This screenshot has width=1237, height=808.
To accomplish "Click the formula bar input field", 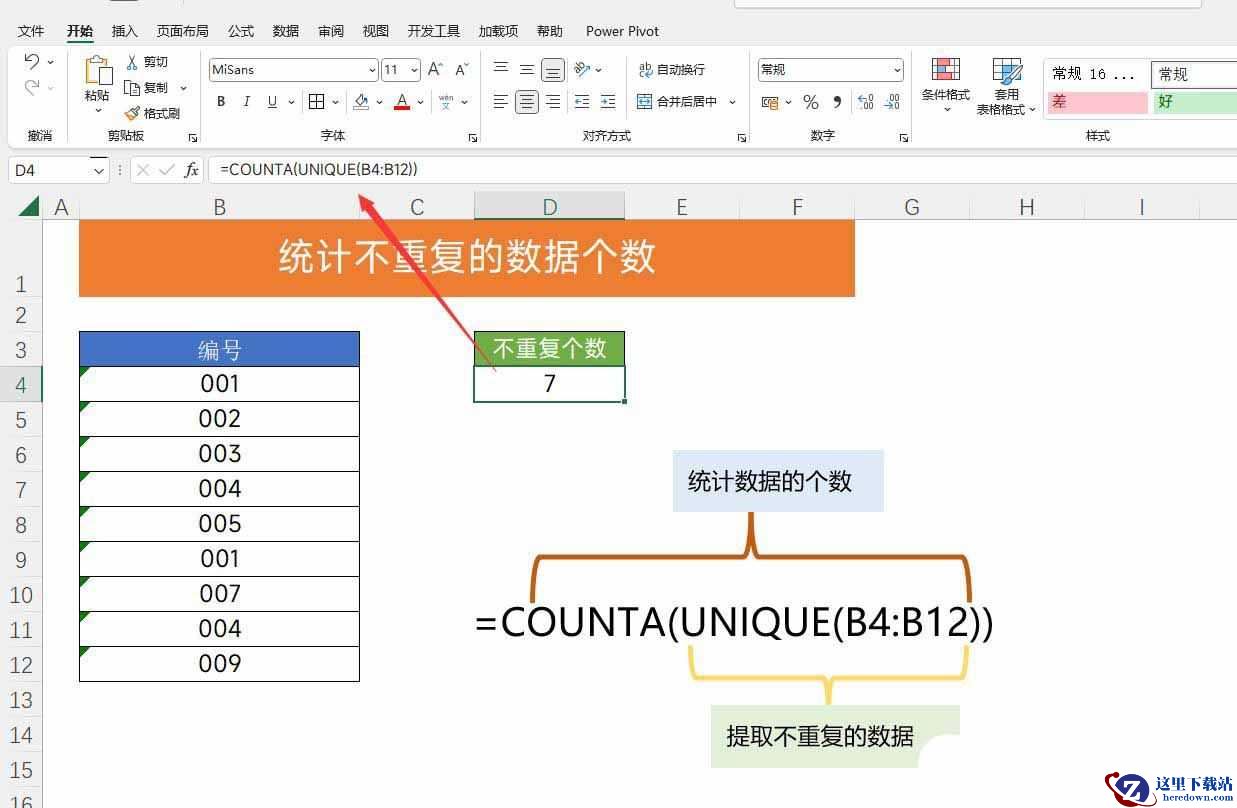I will pyautogui.click(x=722, y=170).
